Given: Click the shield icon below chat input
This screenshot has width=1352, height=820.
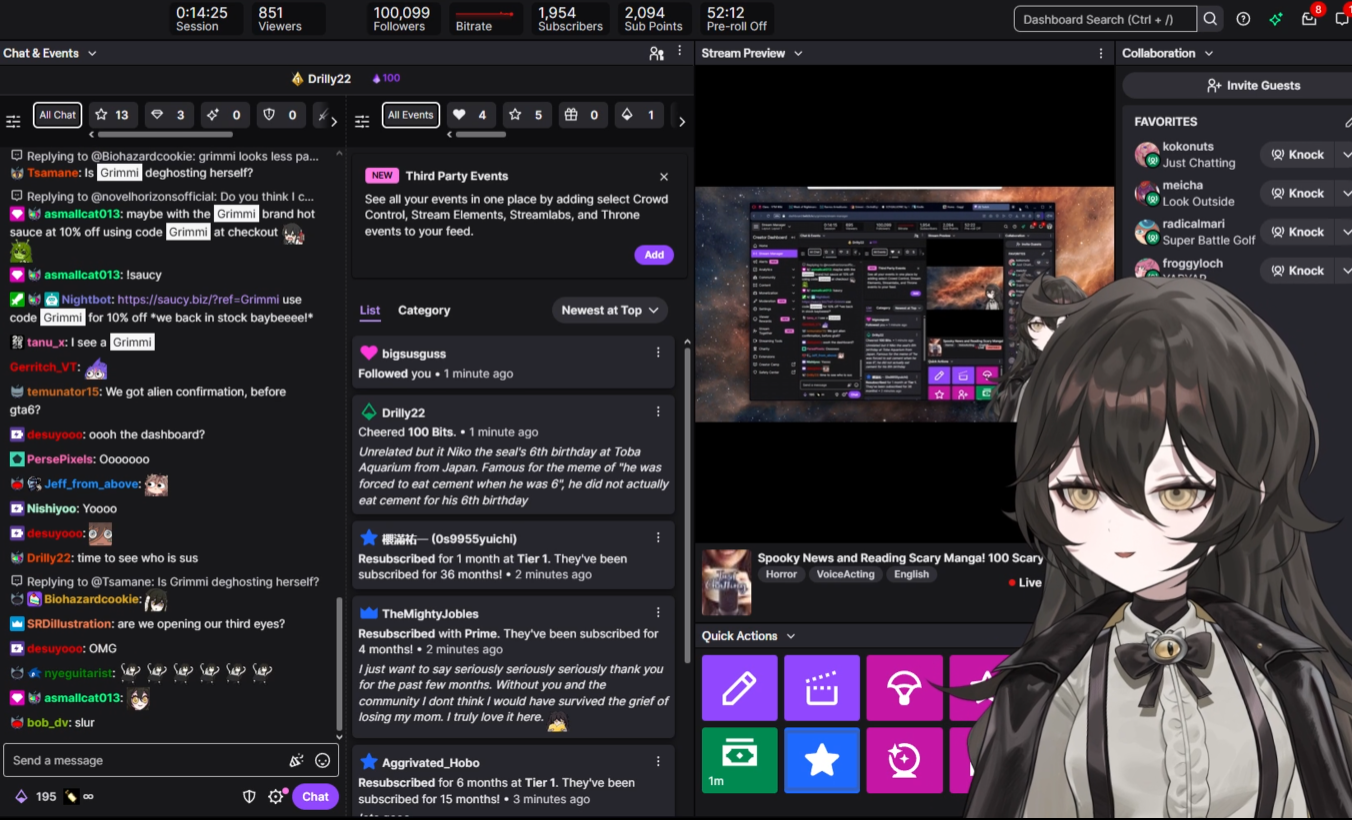Looking at the screenshot, I should (x=250, y=797).
